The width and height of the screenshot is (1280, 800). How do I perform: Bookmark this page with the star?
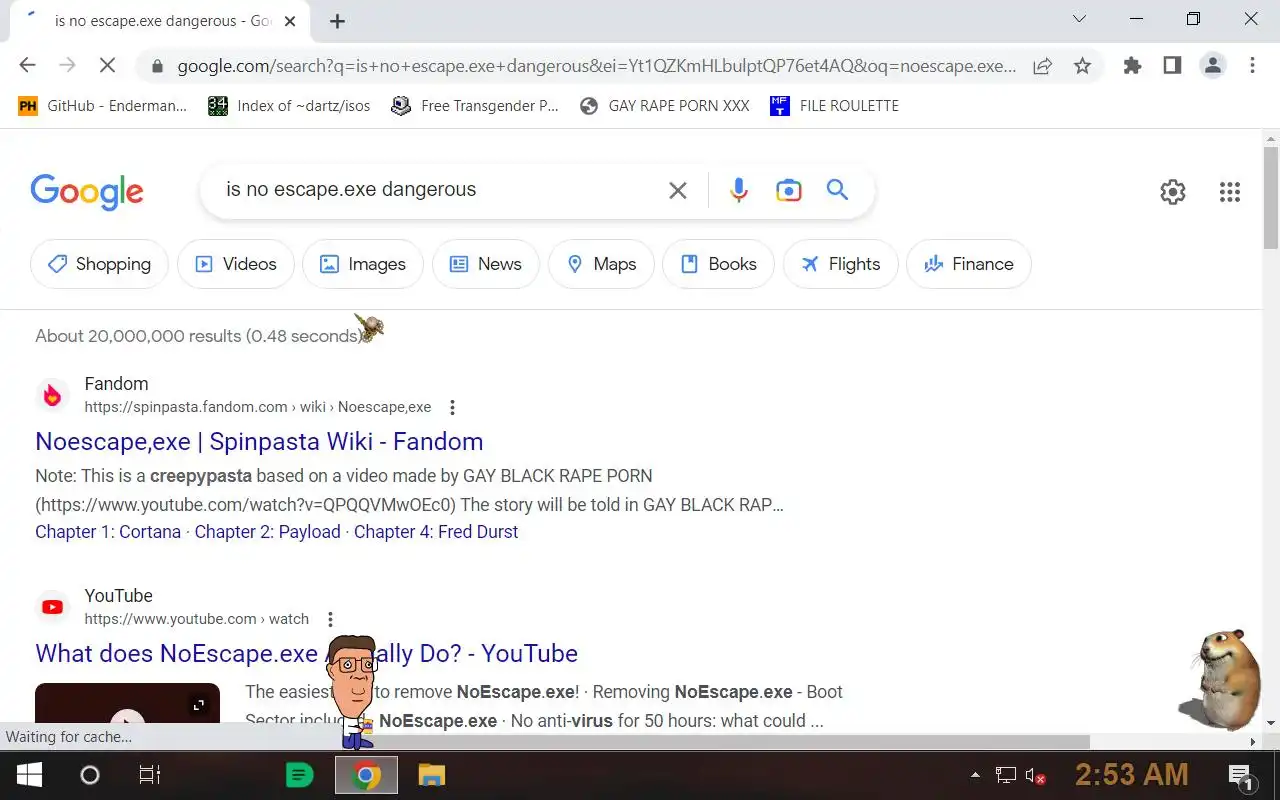coord(1082,66)
